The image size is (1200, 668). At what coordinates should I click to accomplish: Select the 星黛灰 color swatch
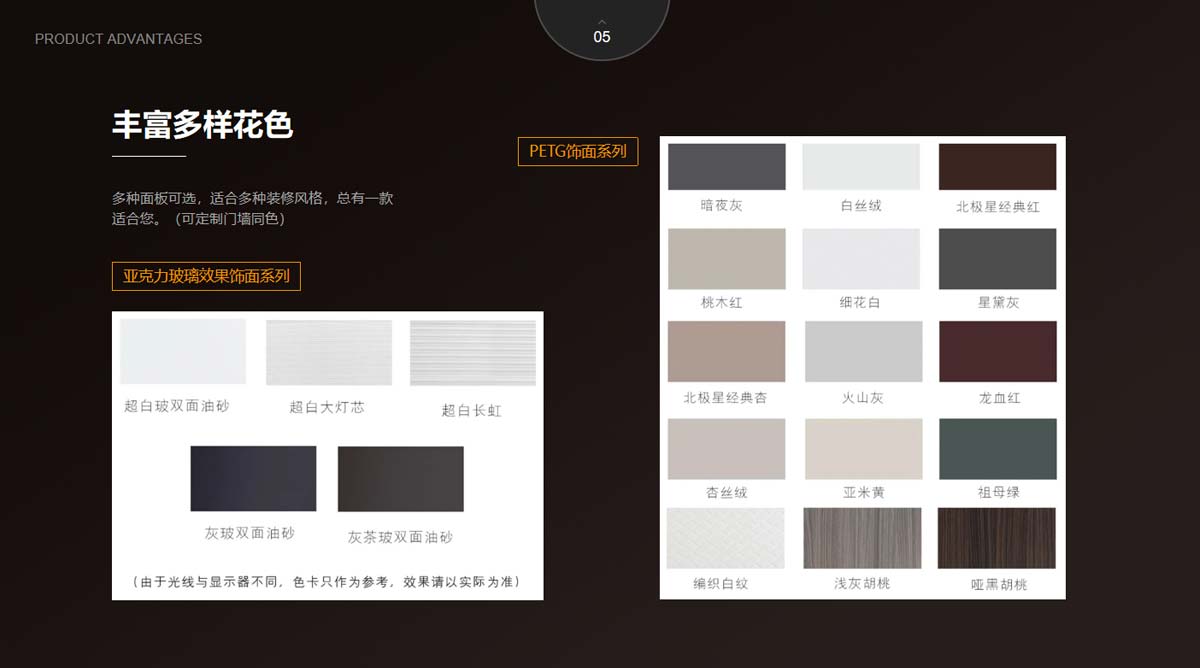[997, 259]
